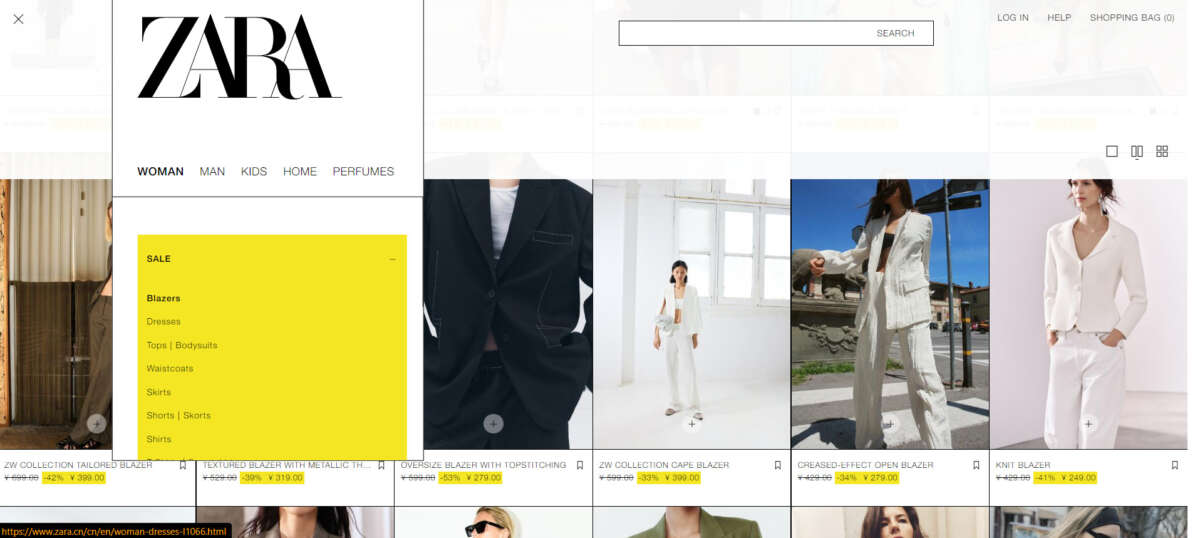This screenshot has height=538, width=1200.
Task: Open Dresses in the sale menu
Action: pos(164,322)
